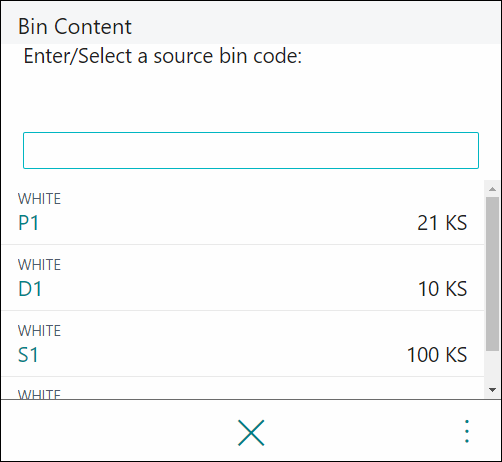The height and width of the screenshot is (462, 502).
Task: Click the vertical scrollbar thumb
Action: point(492,274)
